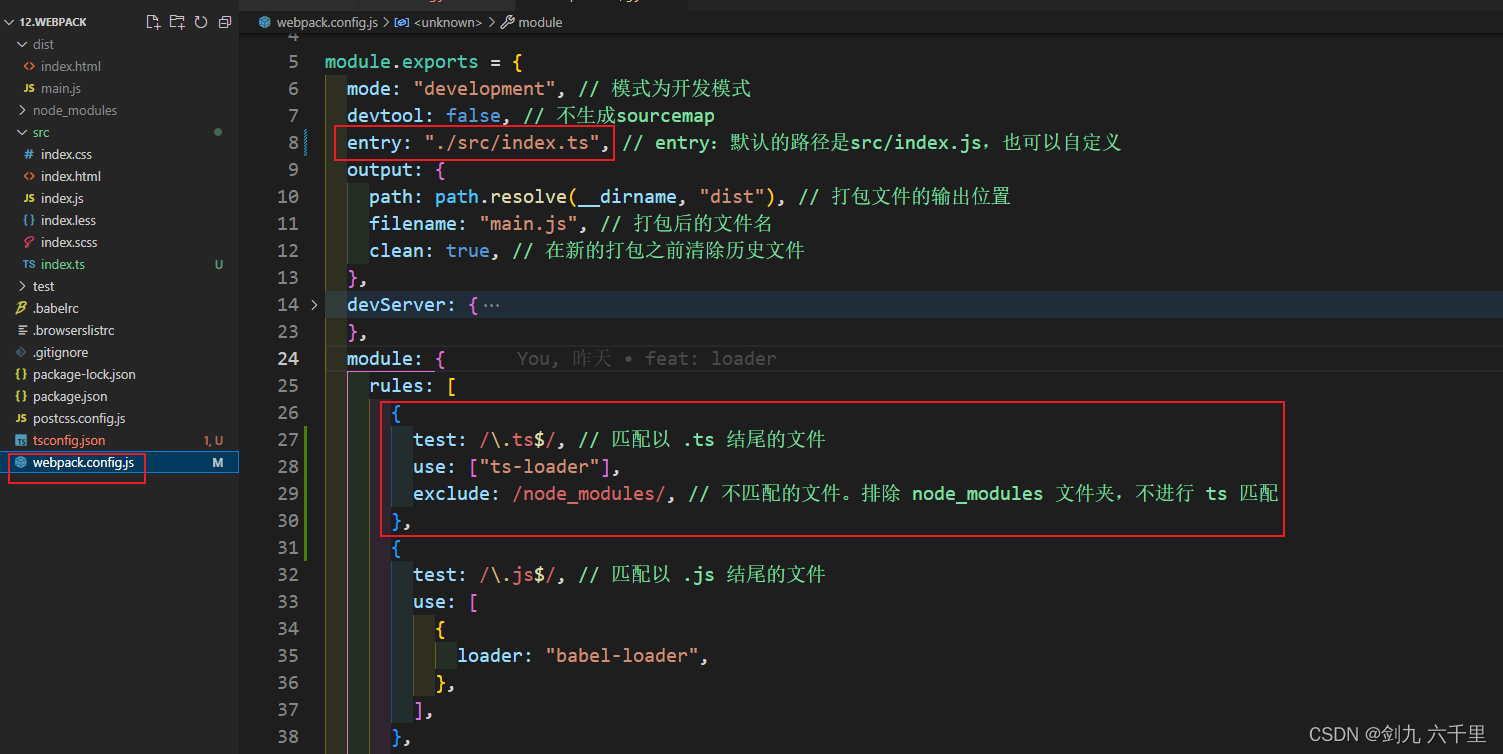This screenshot has height=754, width=1503.
Task: Click the TS icon next to index.ts
Action: tap(29, 264)
